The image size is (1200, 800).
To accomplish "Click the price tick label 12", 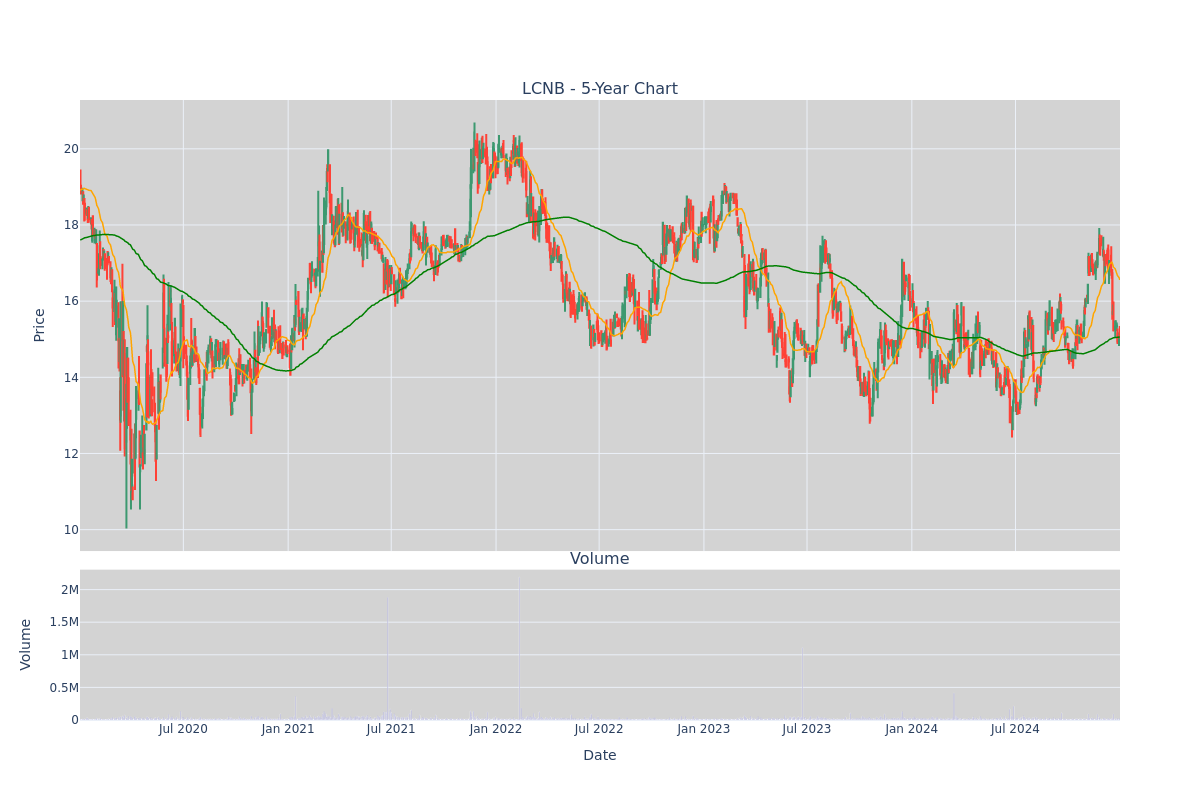I will point(71,454).
